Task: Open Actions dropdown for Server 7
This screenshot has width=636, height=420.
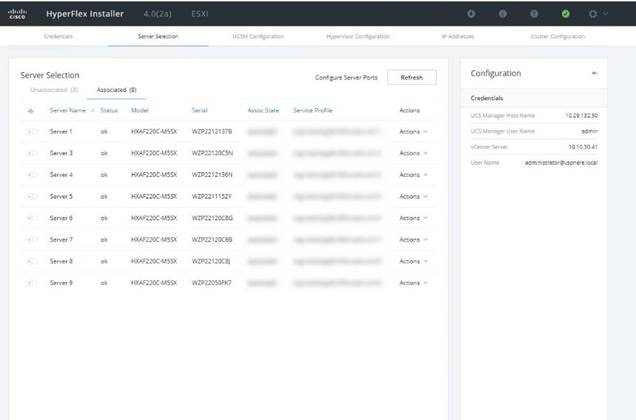Action: tap(413, 239)
